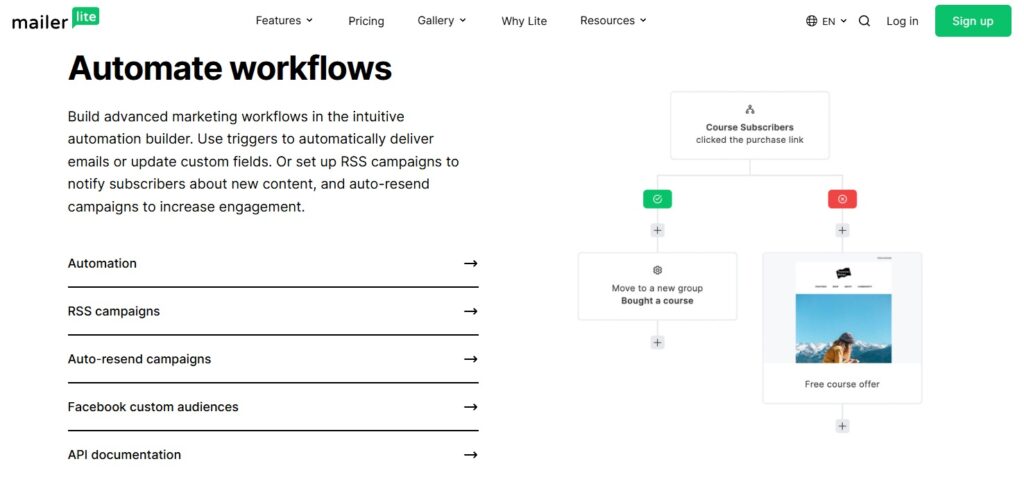Click the globe language icon
The image size is (1024, 484).
[x=811, y=21]
